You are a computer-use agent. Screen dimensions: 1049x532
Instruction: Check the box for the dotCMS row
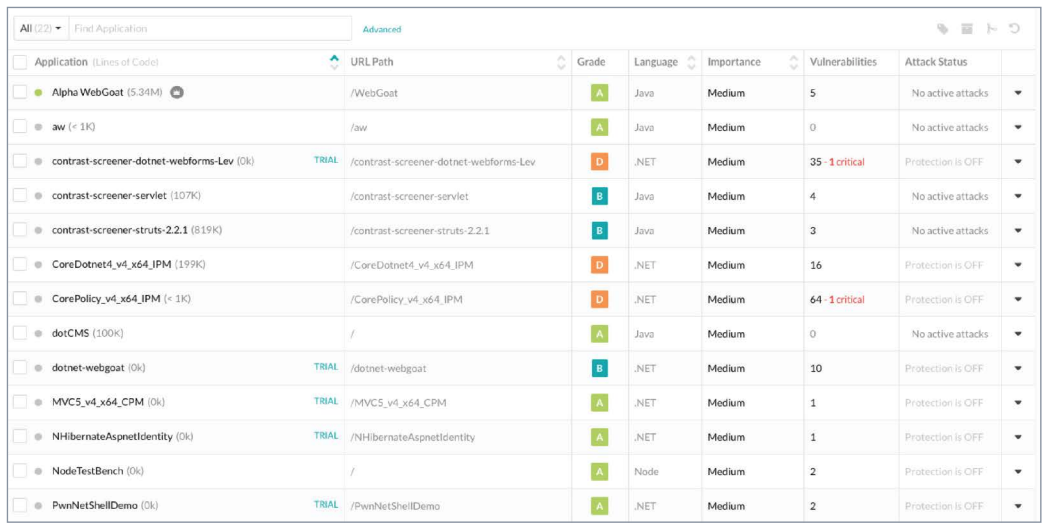20,334
